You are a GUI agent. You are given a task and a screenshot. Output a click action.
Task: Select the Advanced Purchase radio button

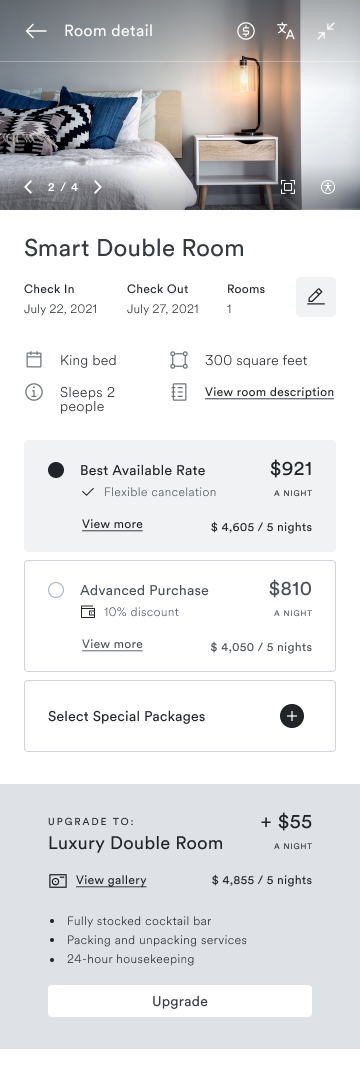pos(56,590)
